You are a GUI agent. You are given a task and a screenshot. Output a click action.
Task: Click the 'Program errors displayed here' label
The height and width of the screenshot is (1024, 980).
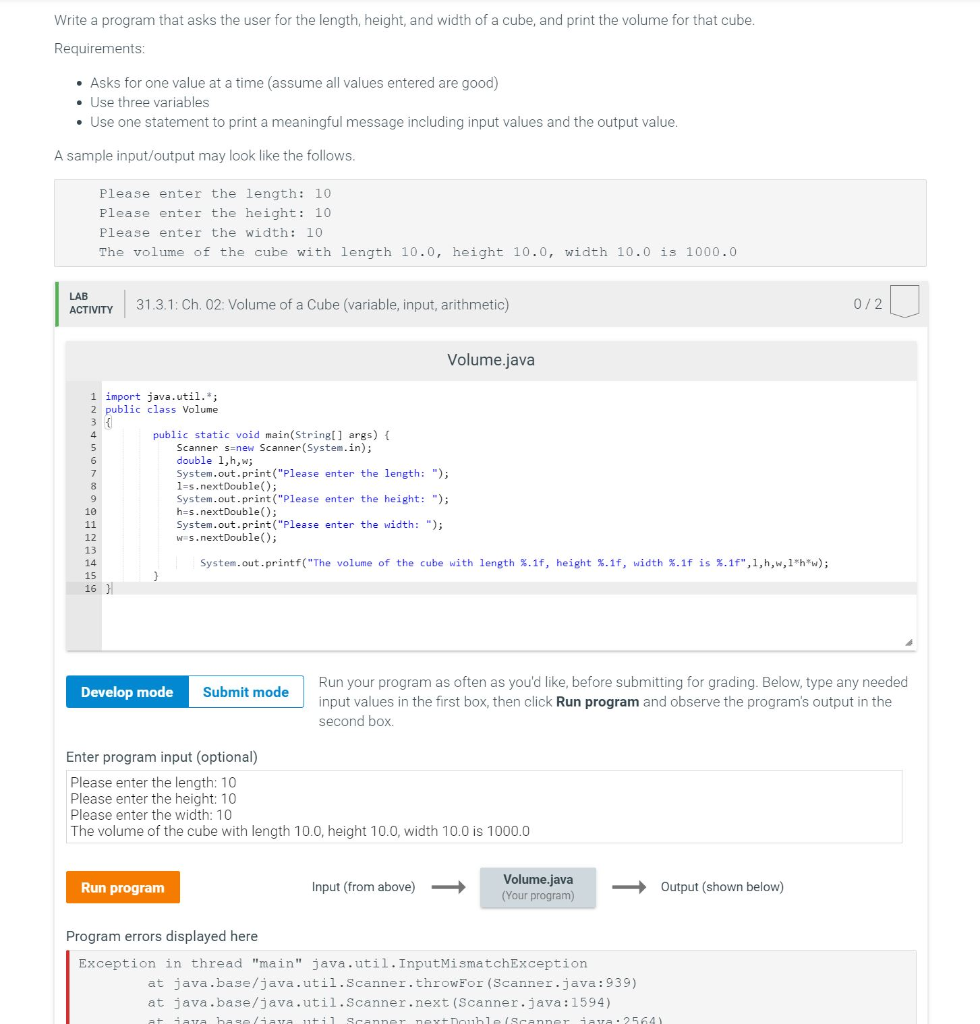[162, 936]
